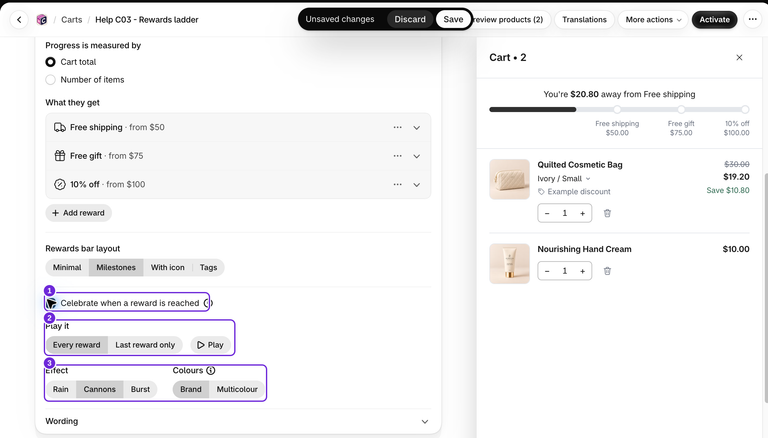Click the Nourishing Hand Cream product title
Screen dimensions: 768x438
[x=584, y=249]
